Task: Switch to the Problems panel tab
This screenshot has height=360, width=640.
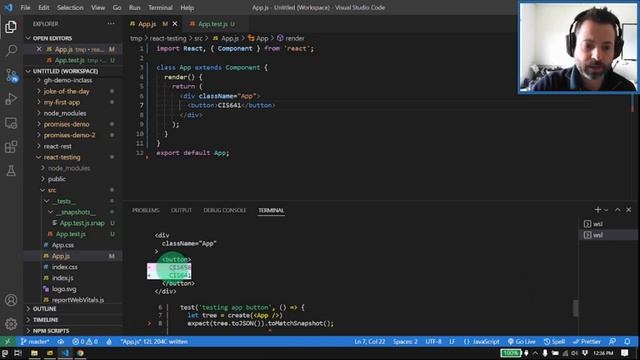Action: (x=145, y=210)
